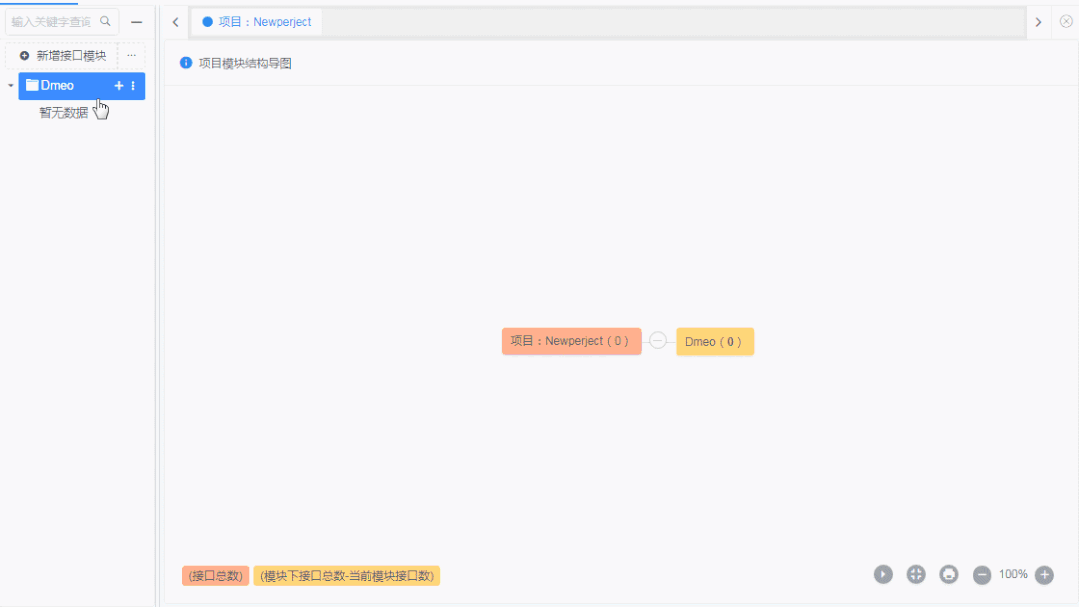Click the search magnifier icon in the sidebar
This screenshot has width=1079, height=607.
click(105, 21)
